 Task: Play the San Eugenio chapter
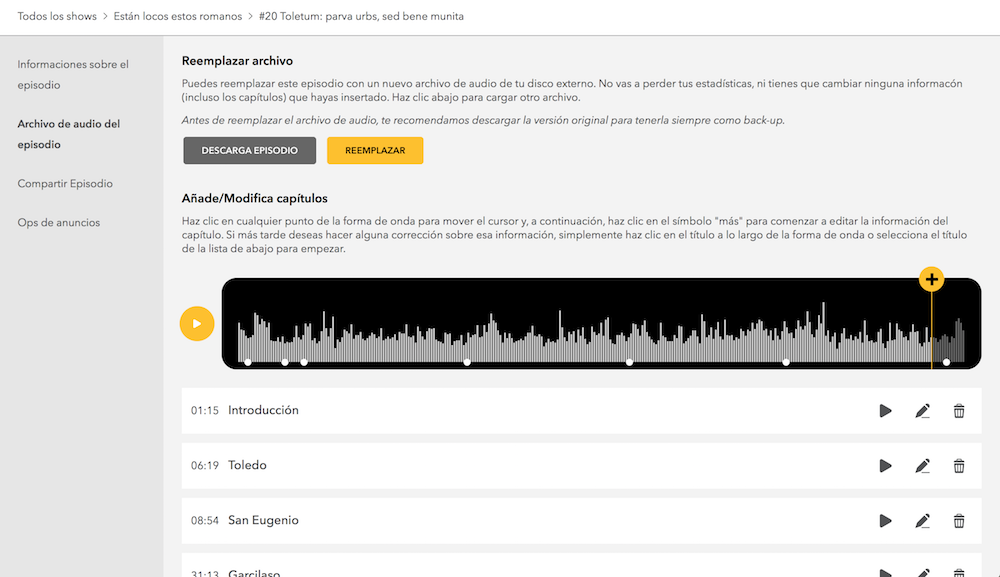point(885,521)
